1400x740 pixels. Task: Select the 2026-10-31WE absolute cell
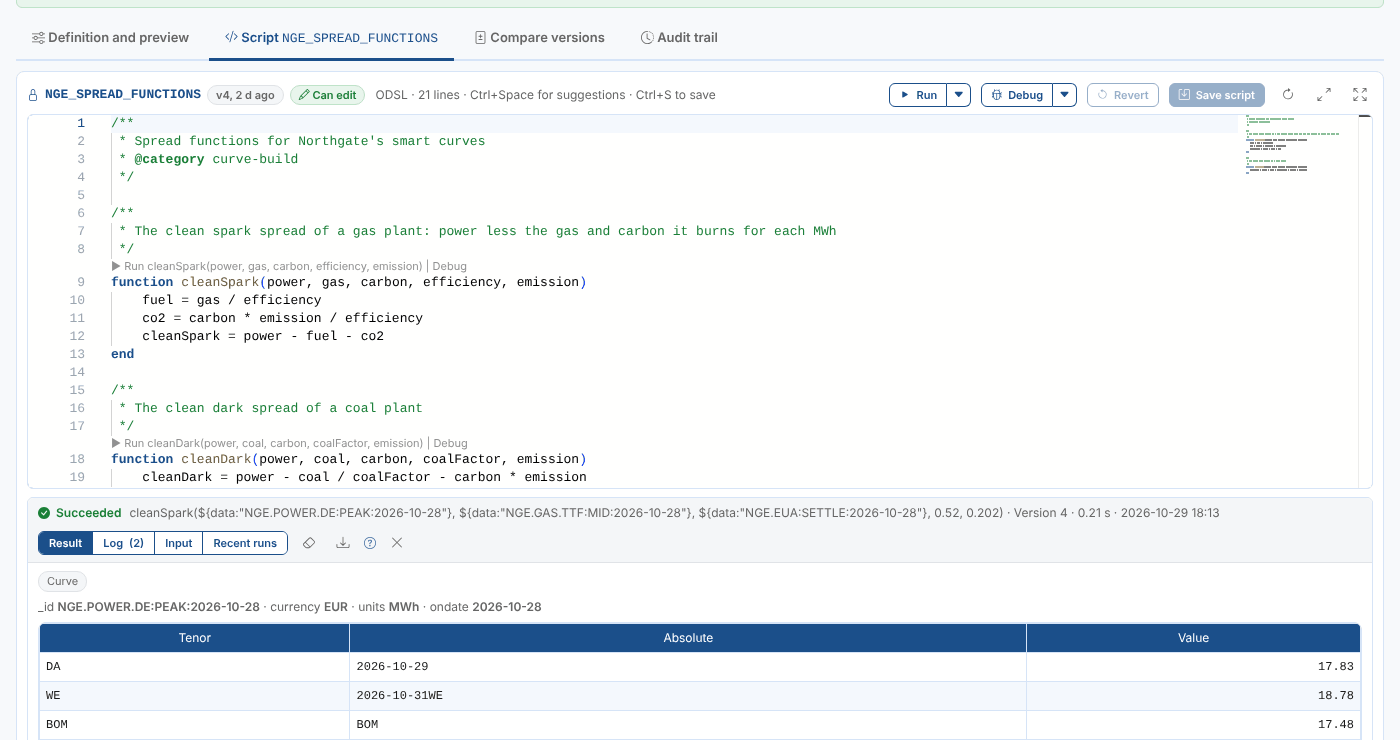(x=688, y=695)
